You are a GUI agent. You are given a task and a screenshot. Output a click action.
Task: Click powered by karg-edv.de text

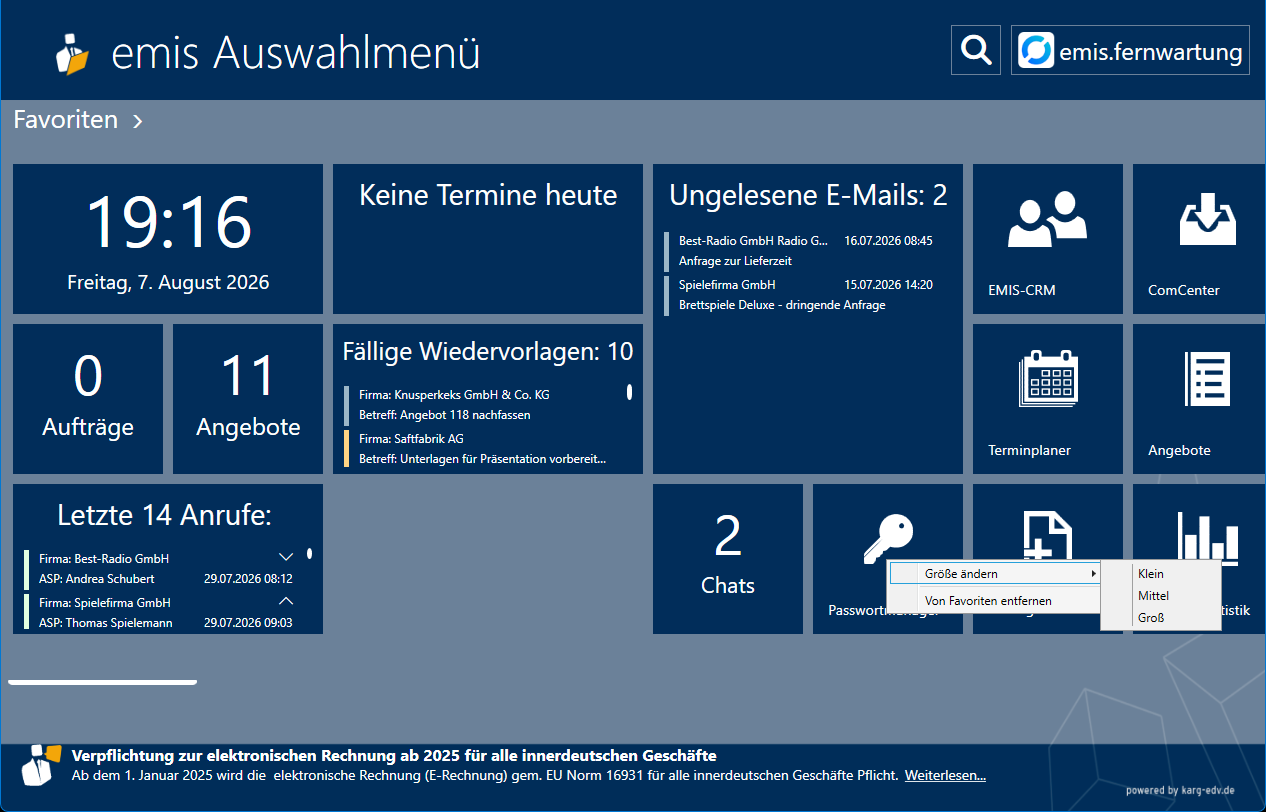click(1180, 790)
